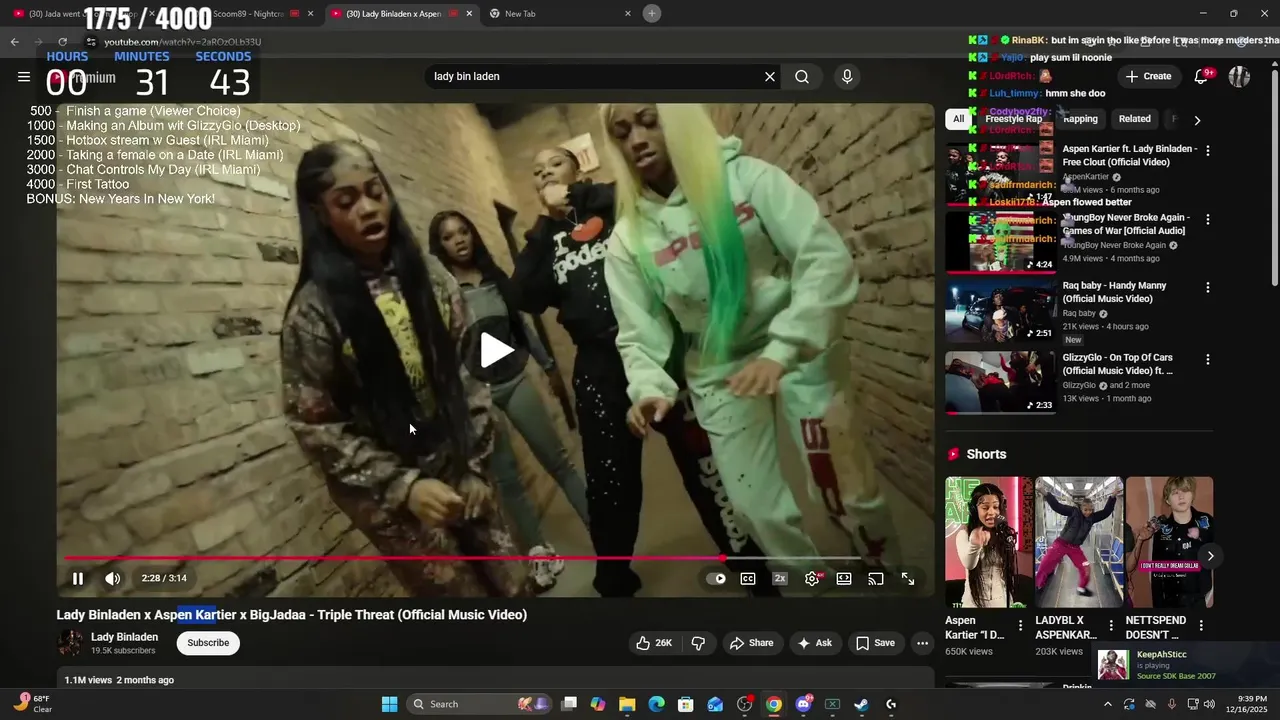
Task: Select the All filter chip
Action: (958, 119)
